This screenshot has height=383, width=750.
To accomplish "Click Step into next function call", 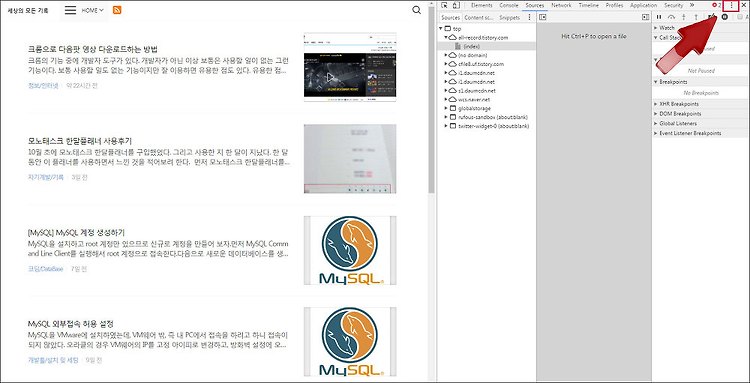I will click(684, 17).
